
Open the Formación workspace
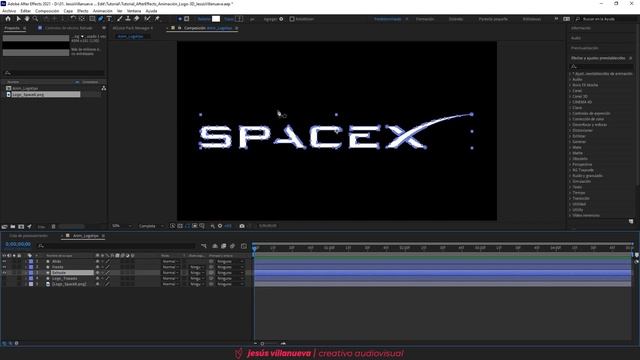pyautogui.click(x=425, y=19)
